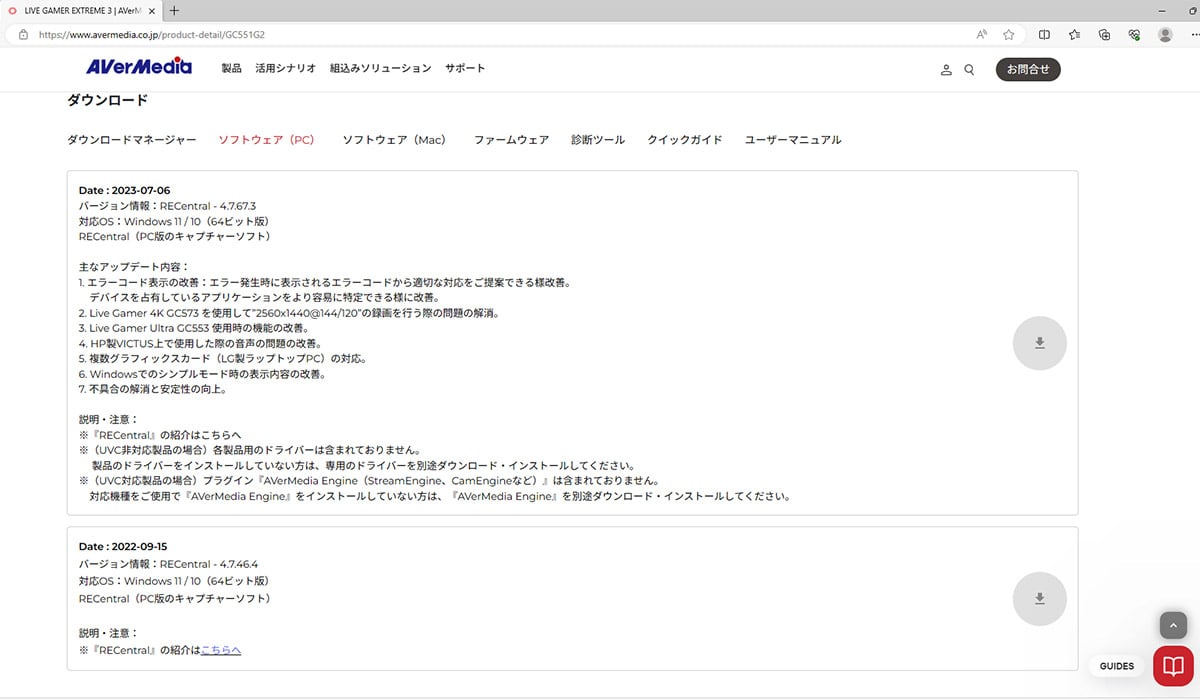This screenshot has width=1200, height=700.
Task: Switch to ソフトウェア（Mac）tab
Action: coord(394,140)
